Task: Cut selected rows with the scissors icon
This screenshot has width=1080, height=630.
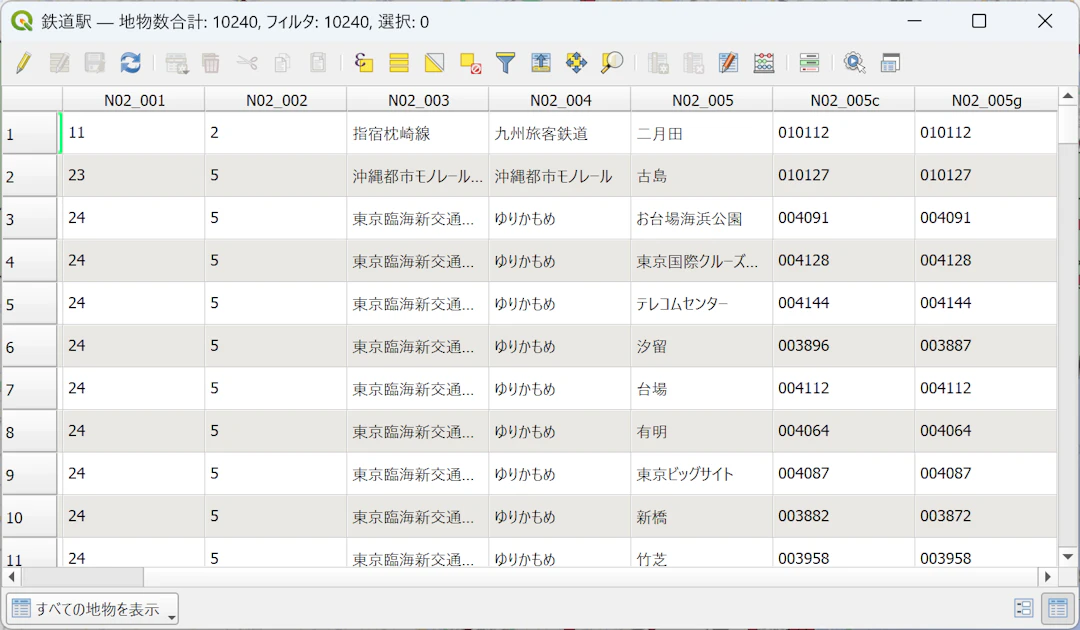Action: pos(247,63)
